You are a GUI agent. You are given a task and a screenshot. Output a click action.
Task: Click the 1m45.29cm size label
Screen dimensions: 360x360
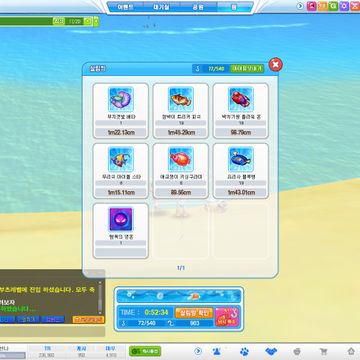click(x=181, y=132)
